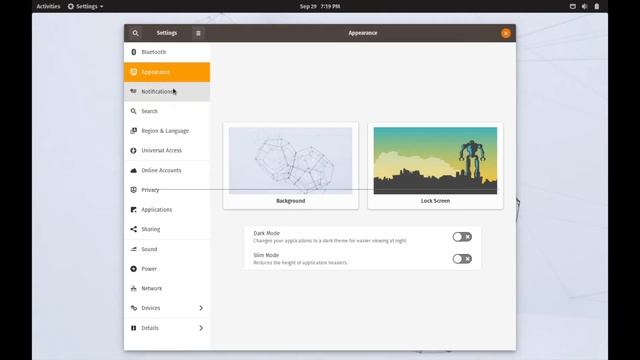Open the Settings app menu dropdown in top bar
The height and width of the screenshot is (360, 640).
tap(85, 6)
